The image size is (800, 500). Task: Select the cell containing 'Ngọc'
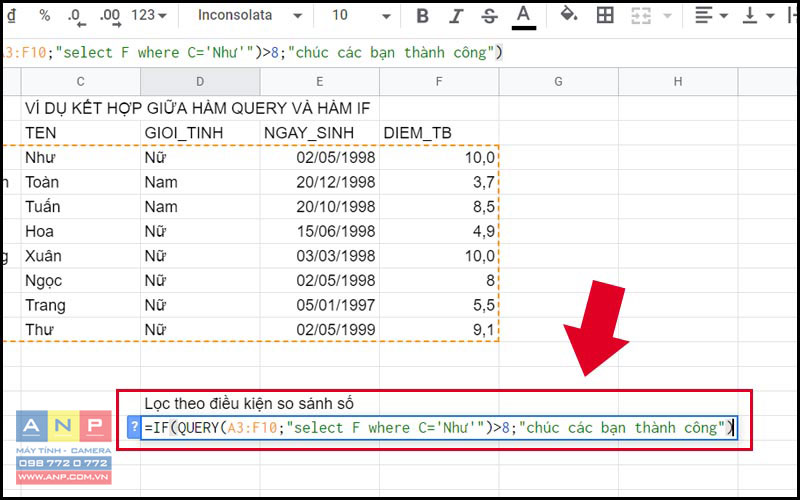[81, 280]
